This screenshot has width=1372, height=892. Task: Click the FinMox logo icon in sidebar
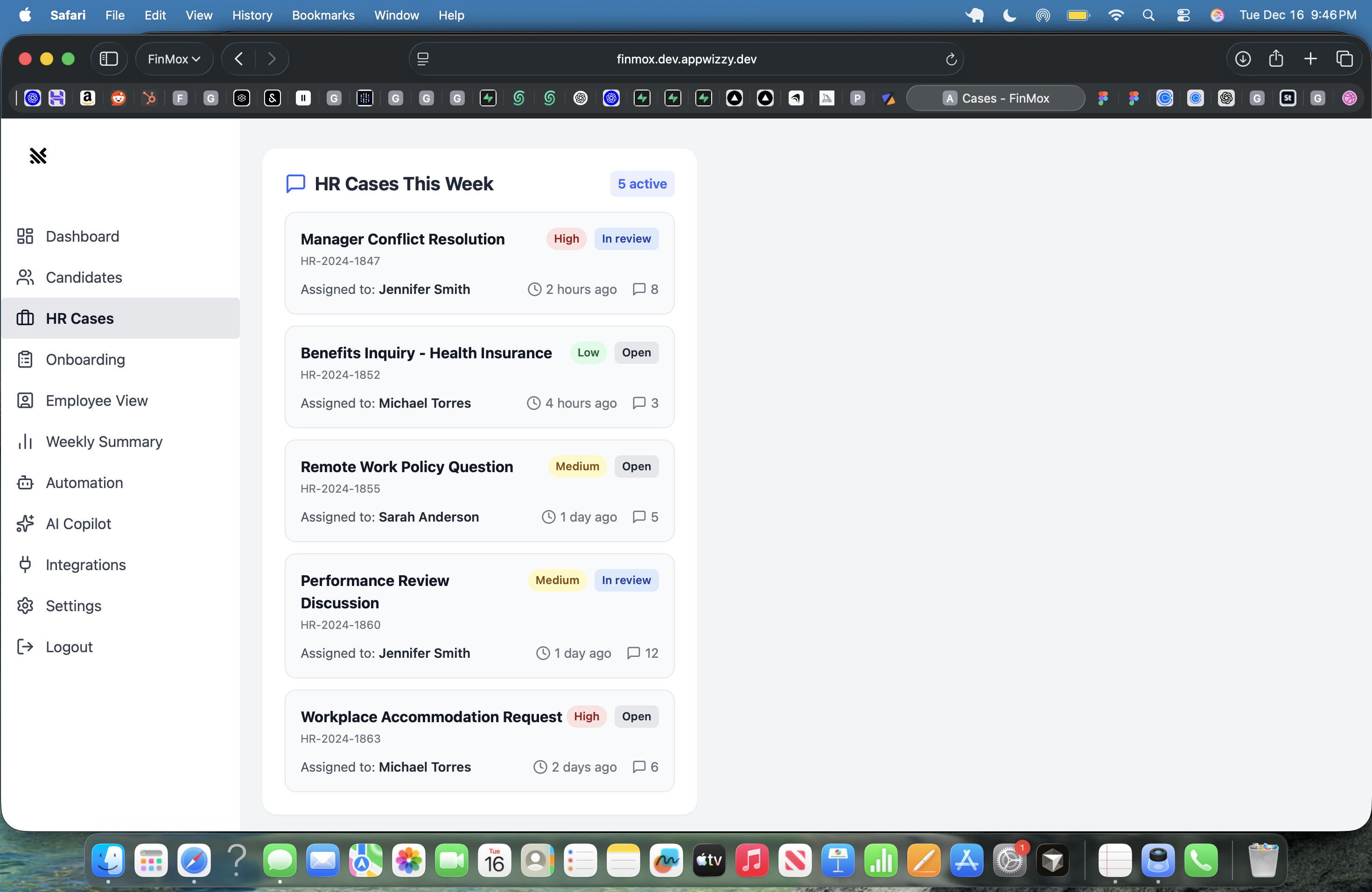click(x=38, y=155)
